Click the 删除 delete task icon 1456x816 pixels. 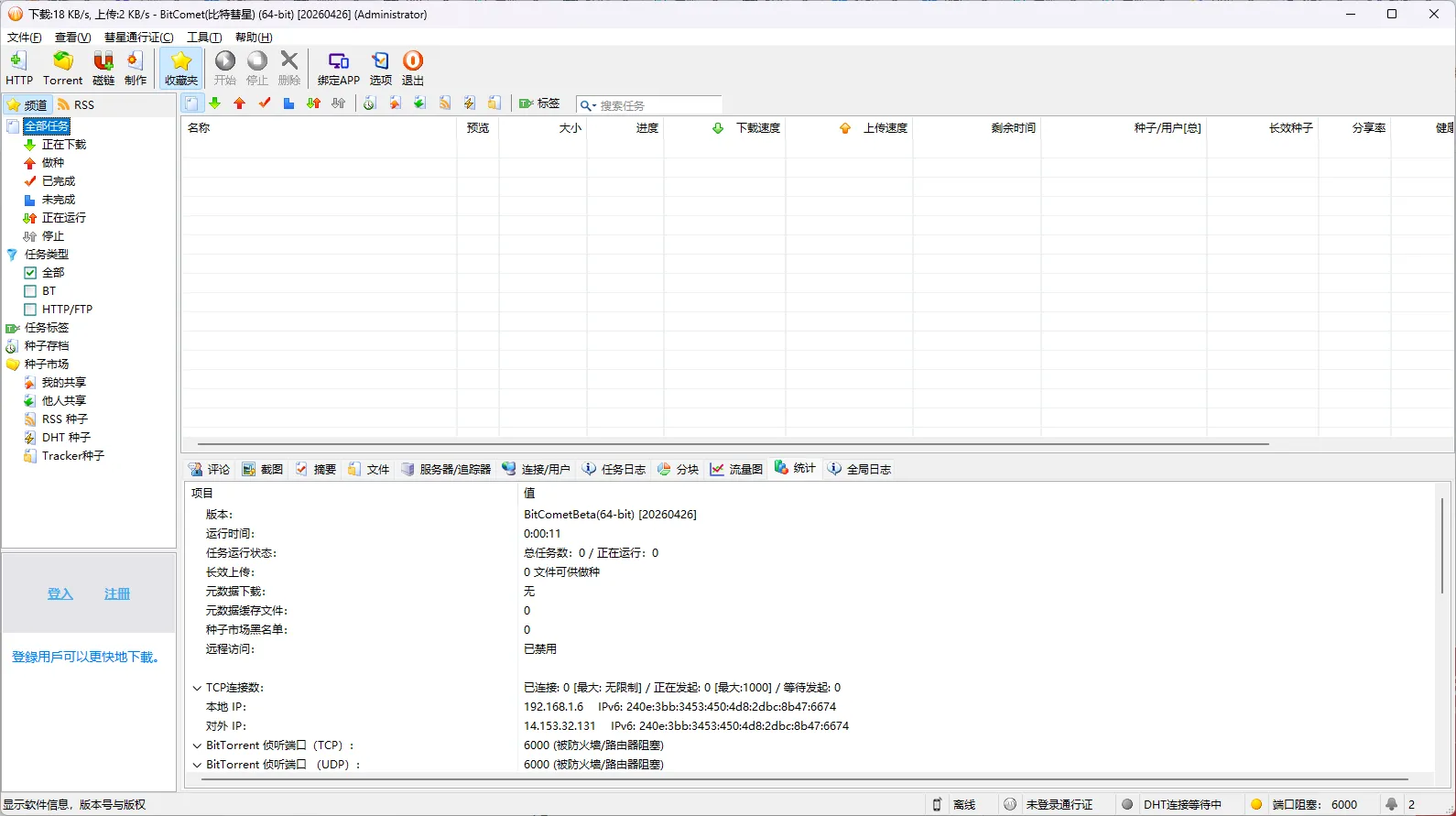[x=289, y=69]
